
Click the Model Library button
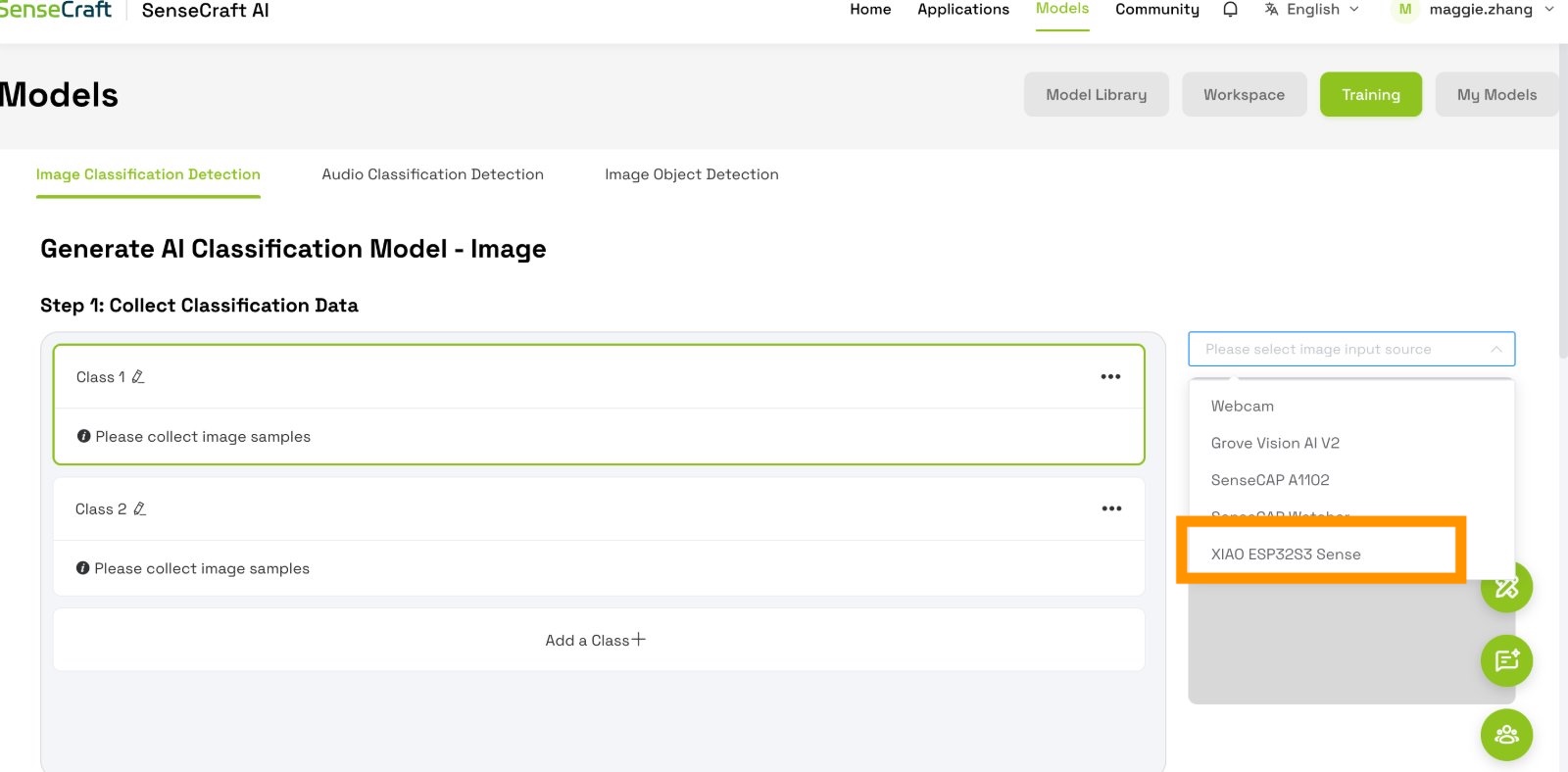1096,94
